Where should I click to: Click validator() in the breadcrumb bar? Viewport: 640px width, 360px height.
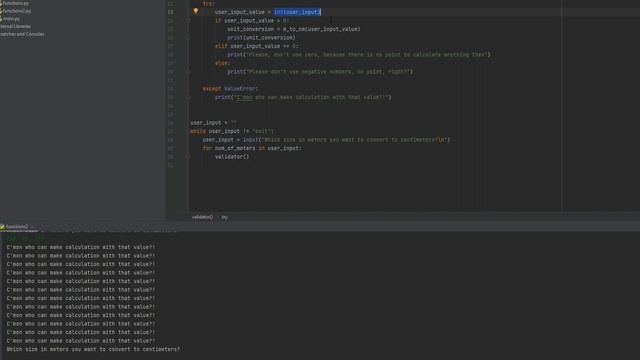point(202,217)
